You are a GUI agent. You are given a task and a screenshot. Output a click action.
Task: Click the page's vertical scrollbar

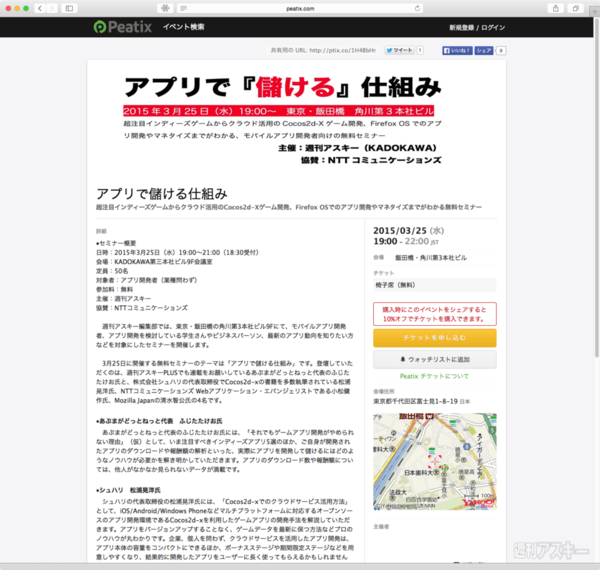[596, 187]
